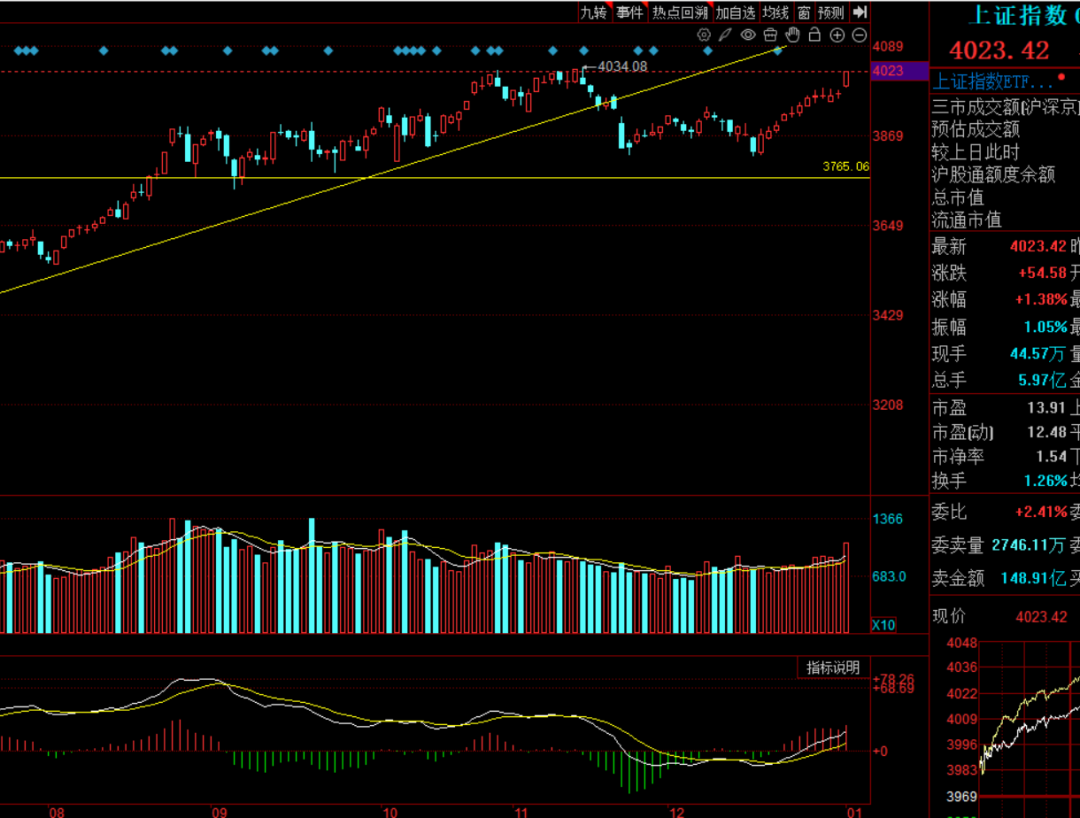1080x818 pixels.
Task: Open the 事件 events tab
Action: pyautogui.click(x=629, y=13)
